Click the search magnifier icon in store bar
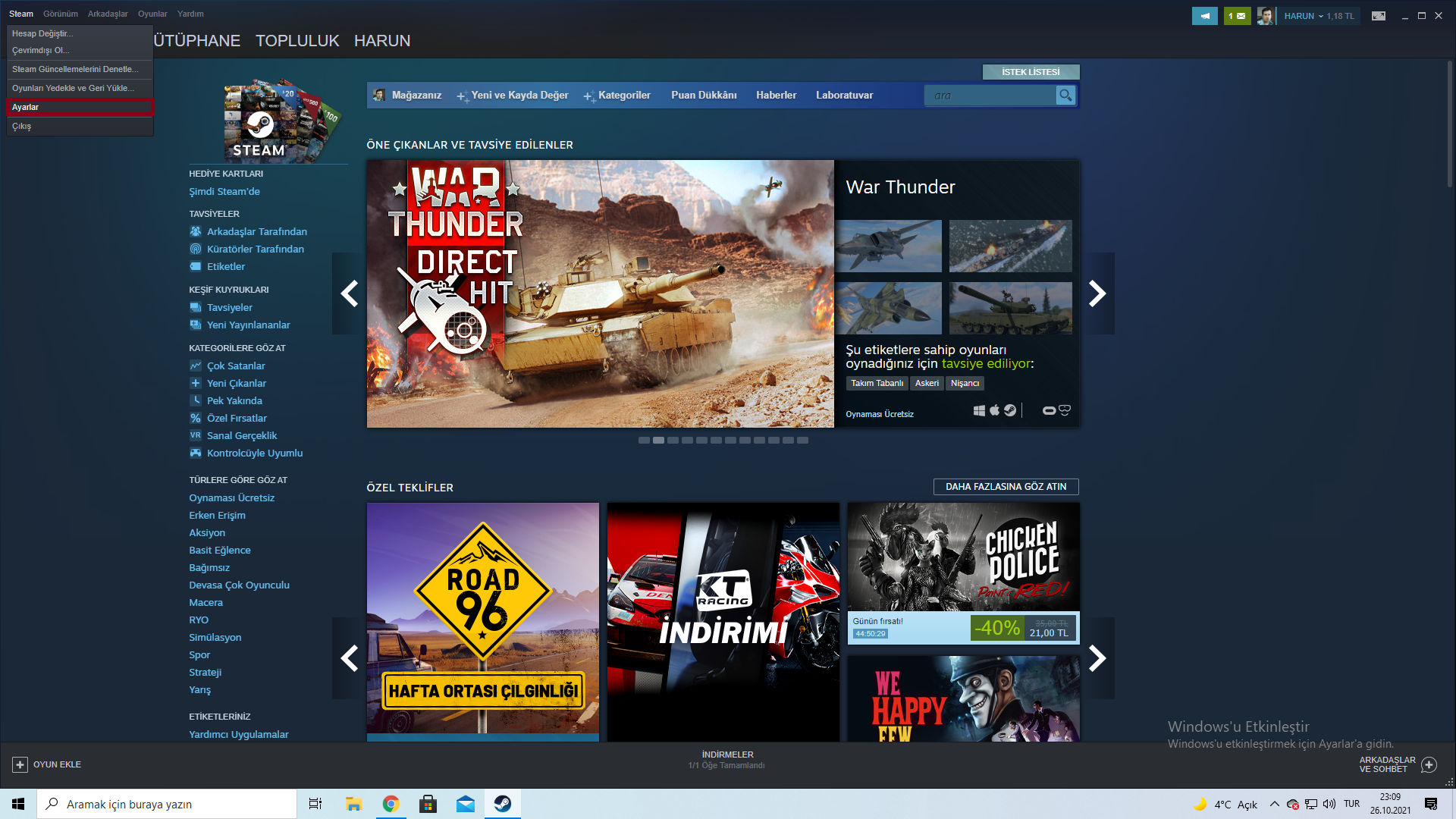This screenshot has width=1456, height=819. click(x=1065, y=96)
